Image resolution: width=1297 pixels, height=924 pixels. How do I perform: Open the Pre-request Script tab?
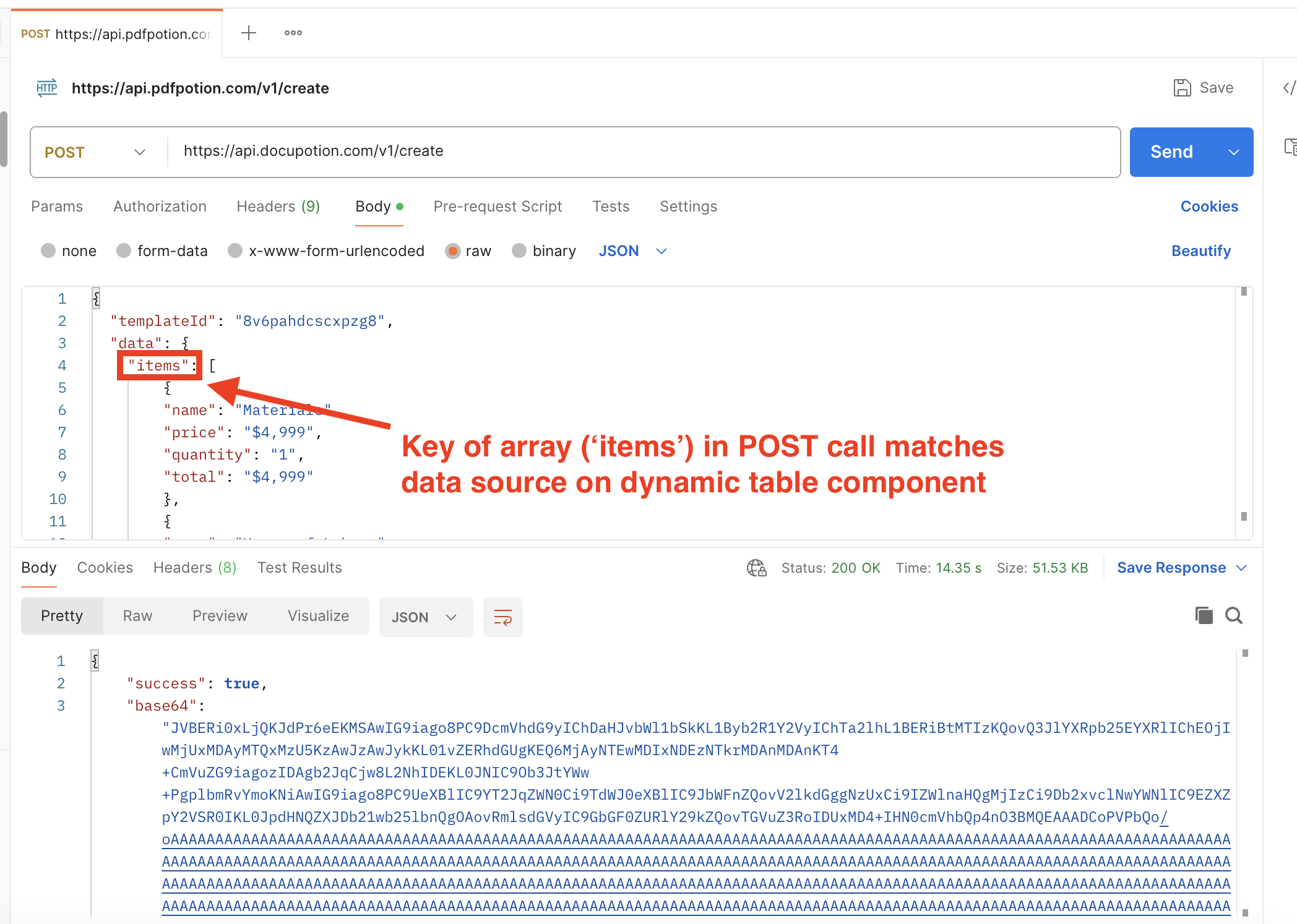click(498, 207)
